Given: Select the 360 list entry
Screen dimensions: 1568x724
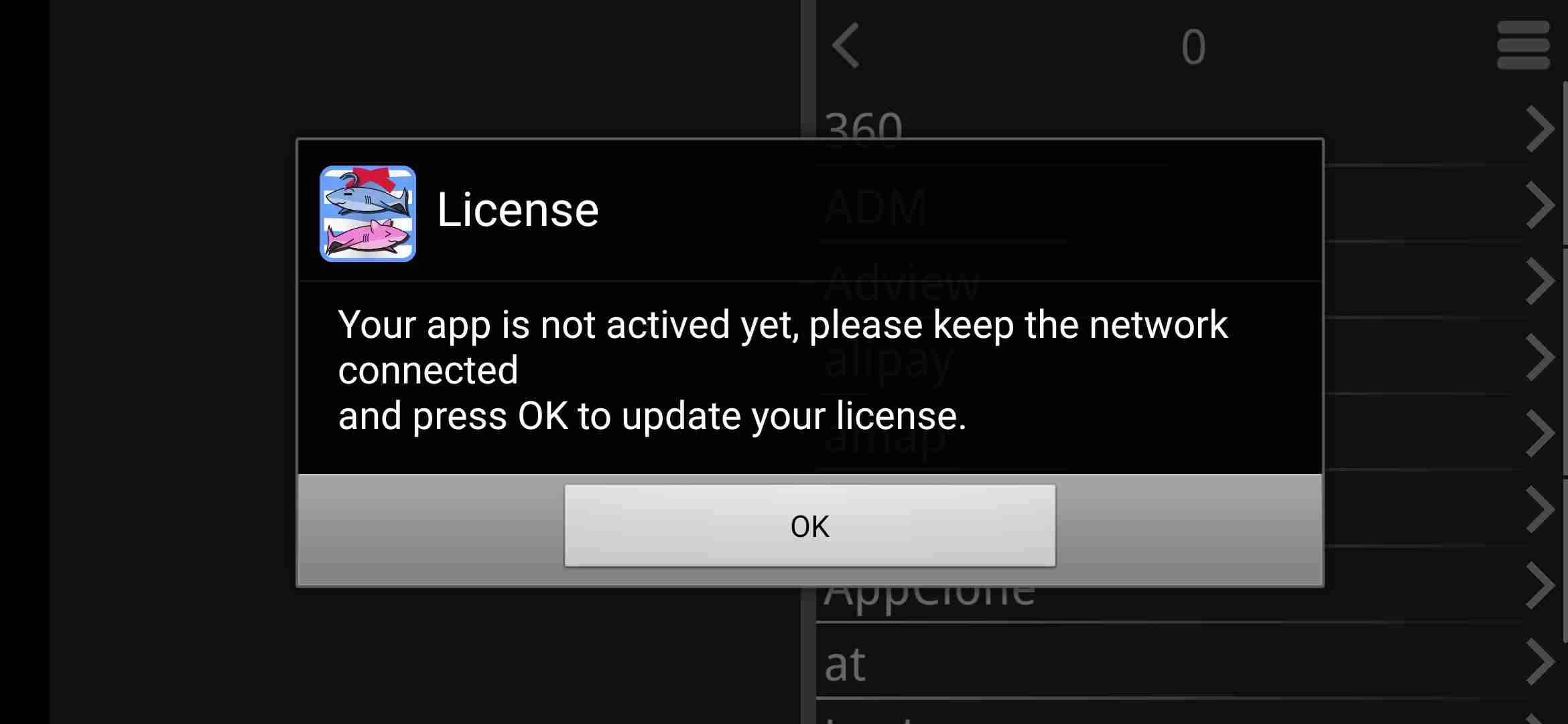Looking at the screenshot, I should coord(864,129).
